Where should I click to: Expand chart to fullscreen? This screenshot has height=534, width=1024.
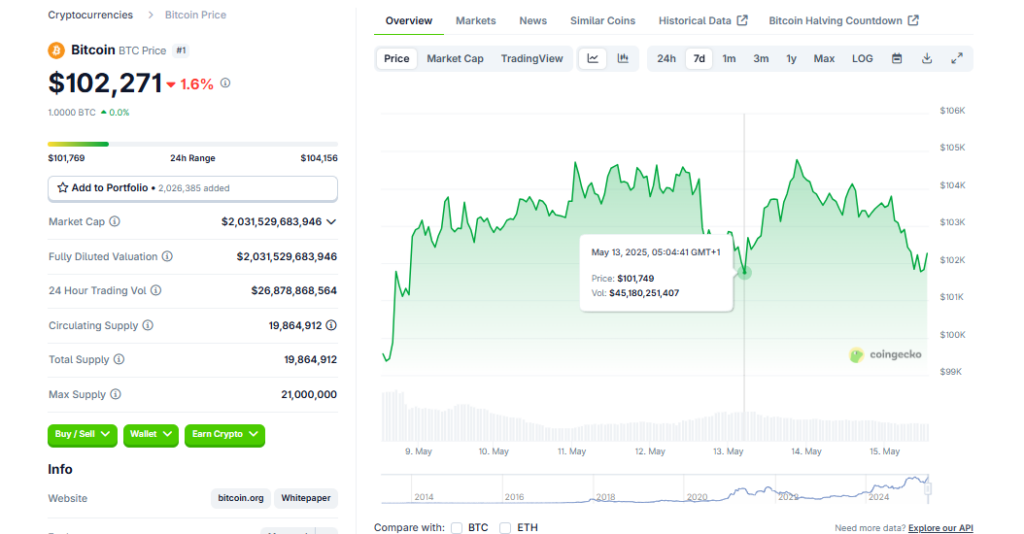click(x=957, y=58)
